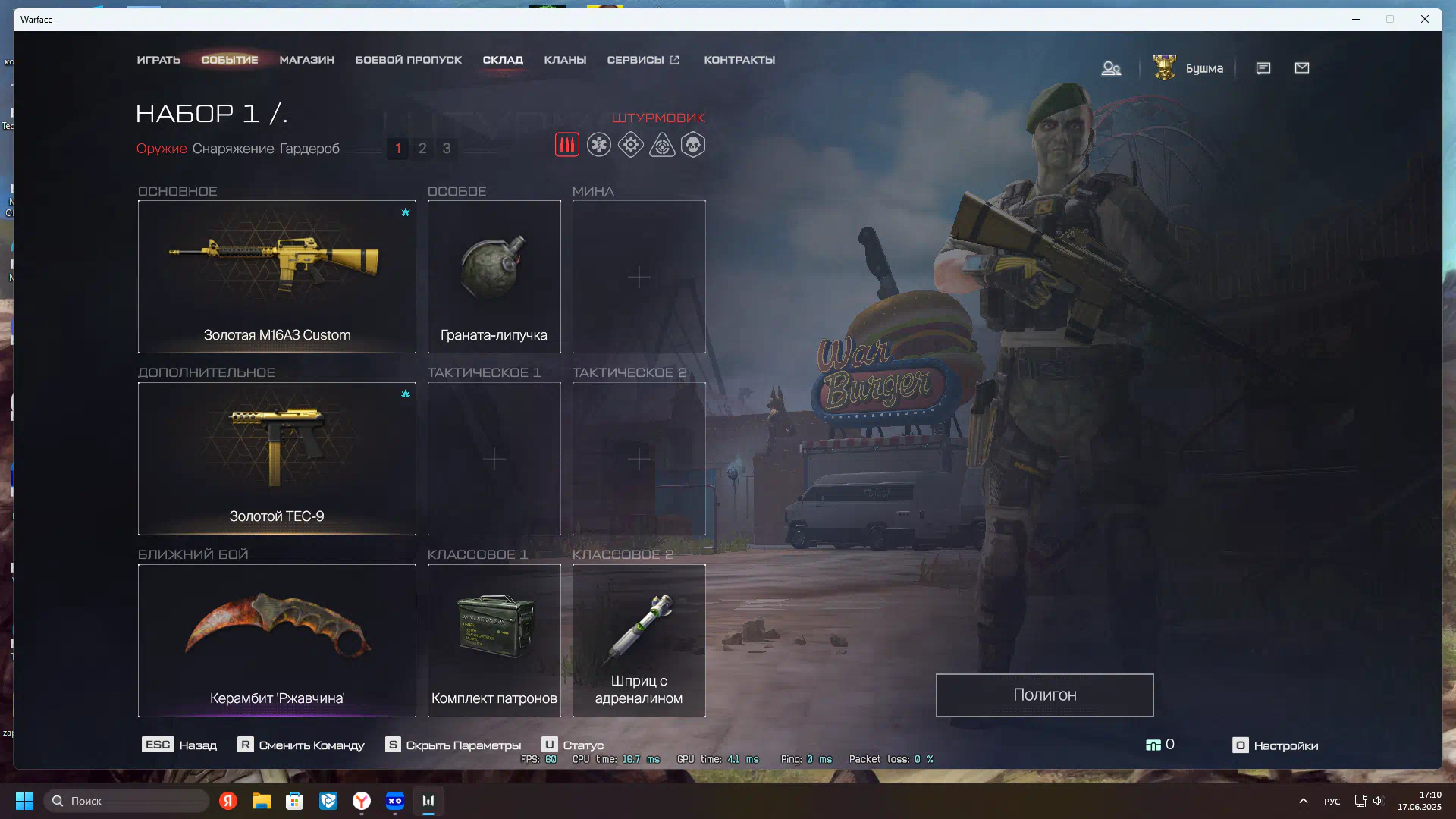
Task: Select the Rifleman class icon
Action: [566, 144]
